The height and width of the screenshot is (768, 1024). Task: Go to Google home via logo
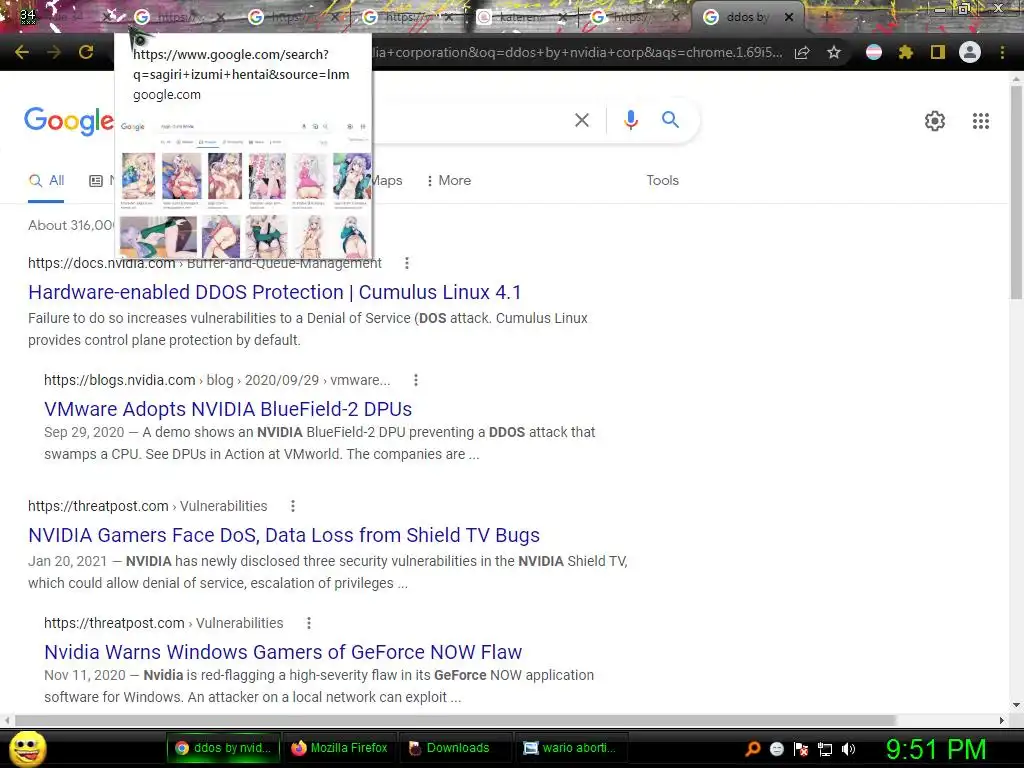click(69, 121)
